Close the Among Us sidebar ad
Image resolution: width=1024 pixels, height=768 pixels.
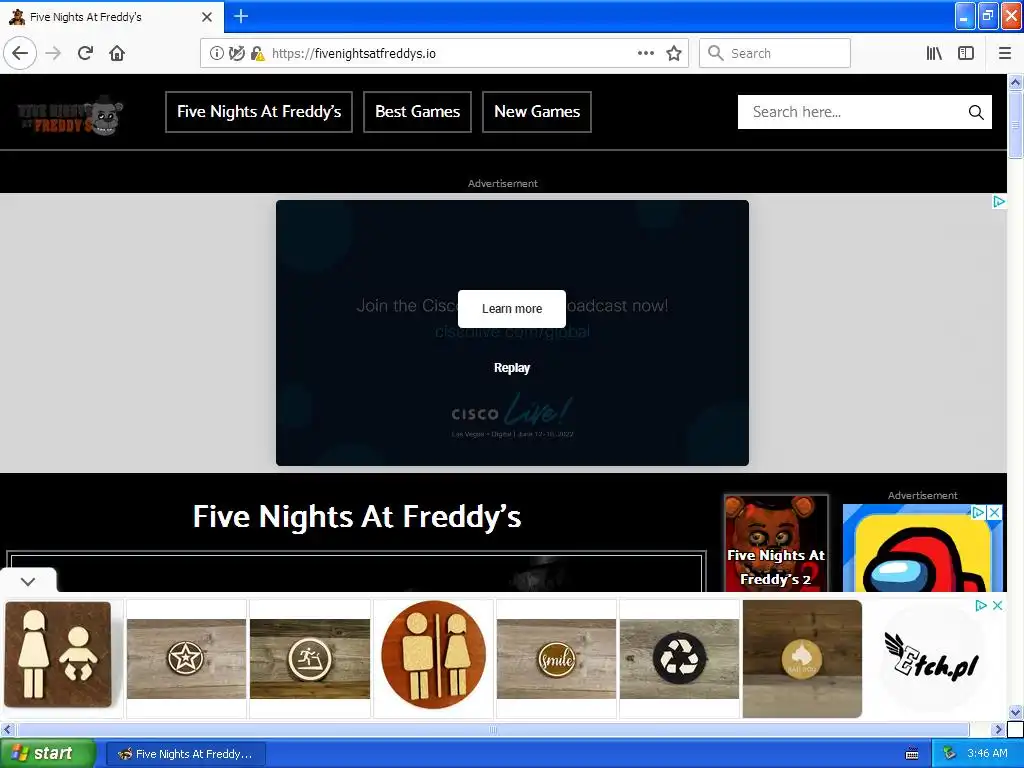[995, 512]
